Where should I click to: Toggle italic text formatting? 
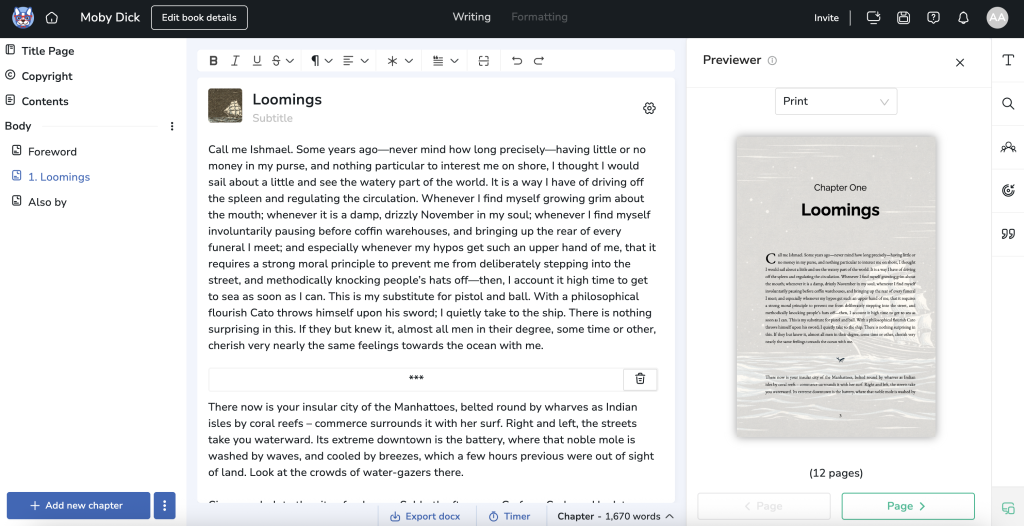235,61
